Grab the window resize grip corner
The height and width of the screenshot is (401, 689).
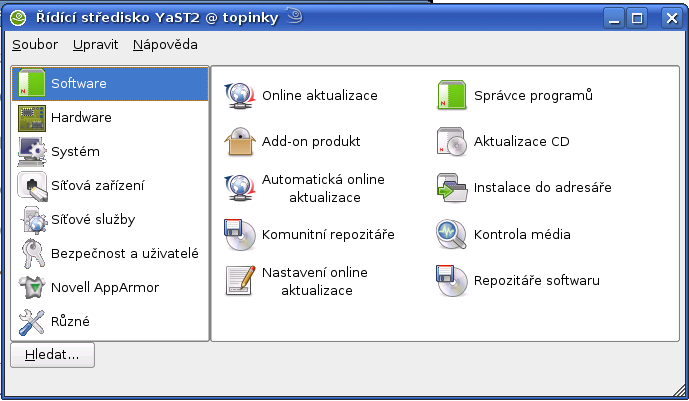[x=679, y=390]
